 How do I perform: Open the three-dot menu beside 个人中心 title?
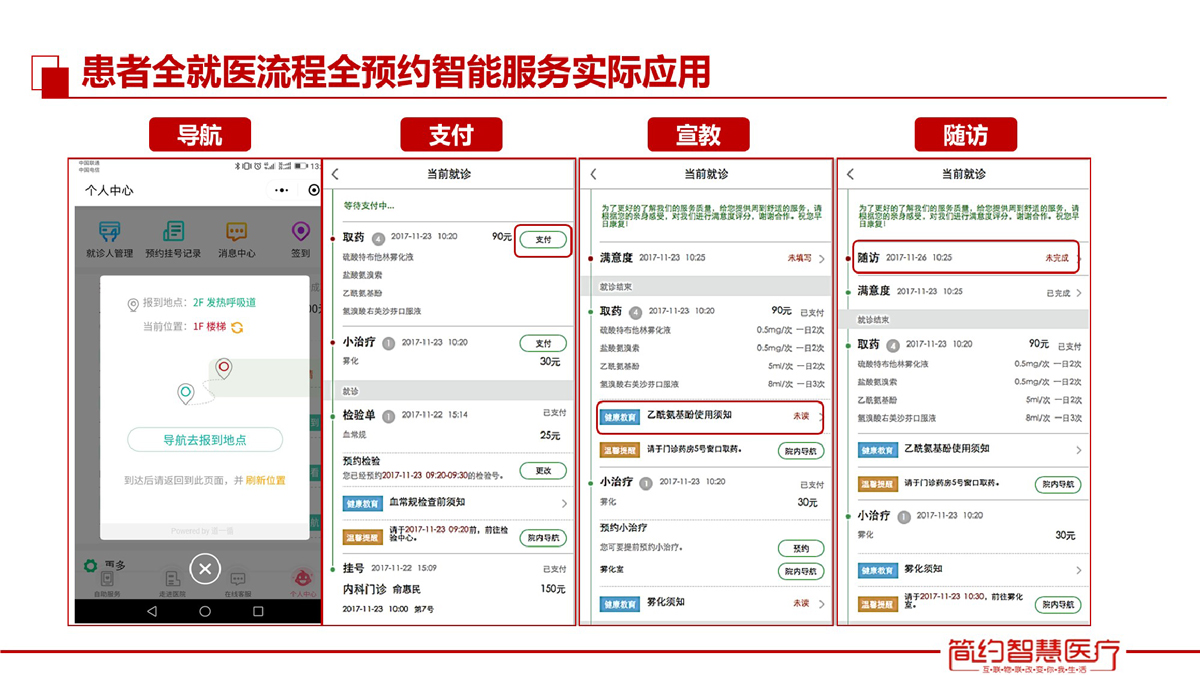pos(282,190)
